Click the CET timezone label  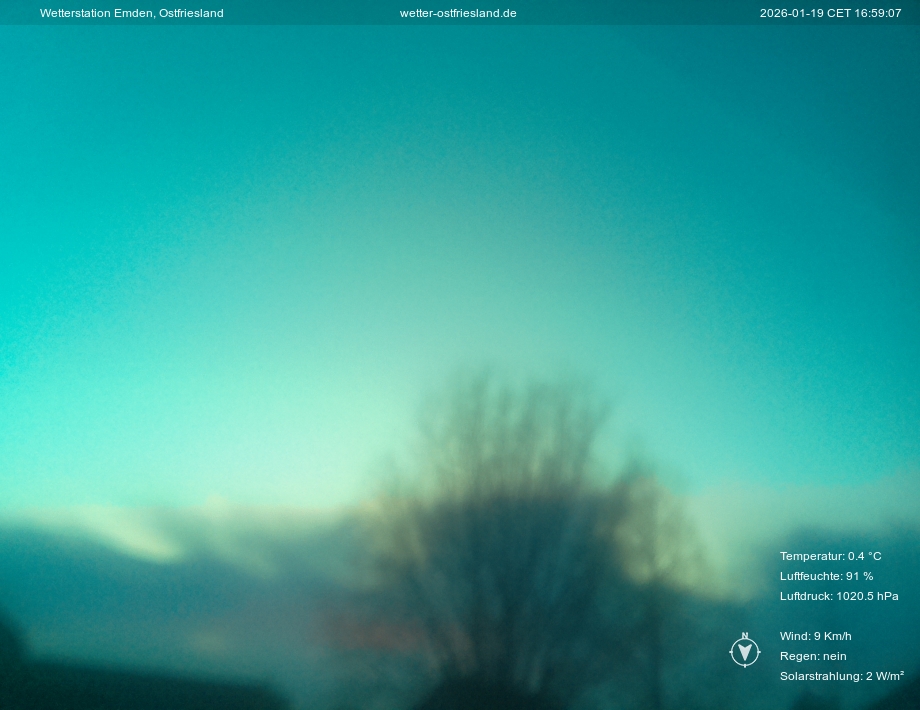pos(838,13)
